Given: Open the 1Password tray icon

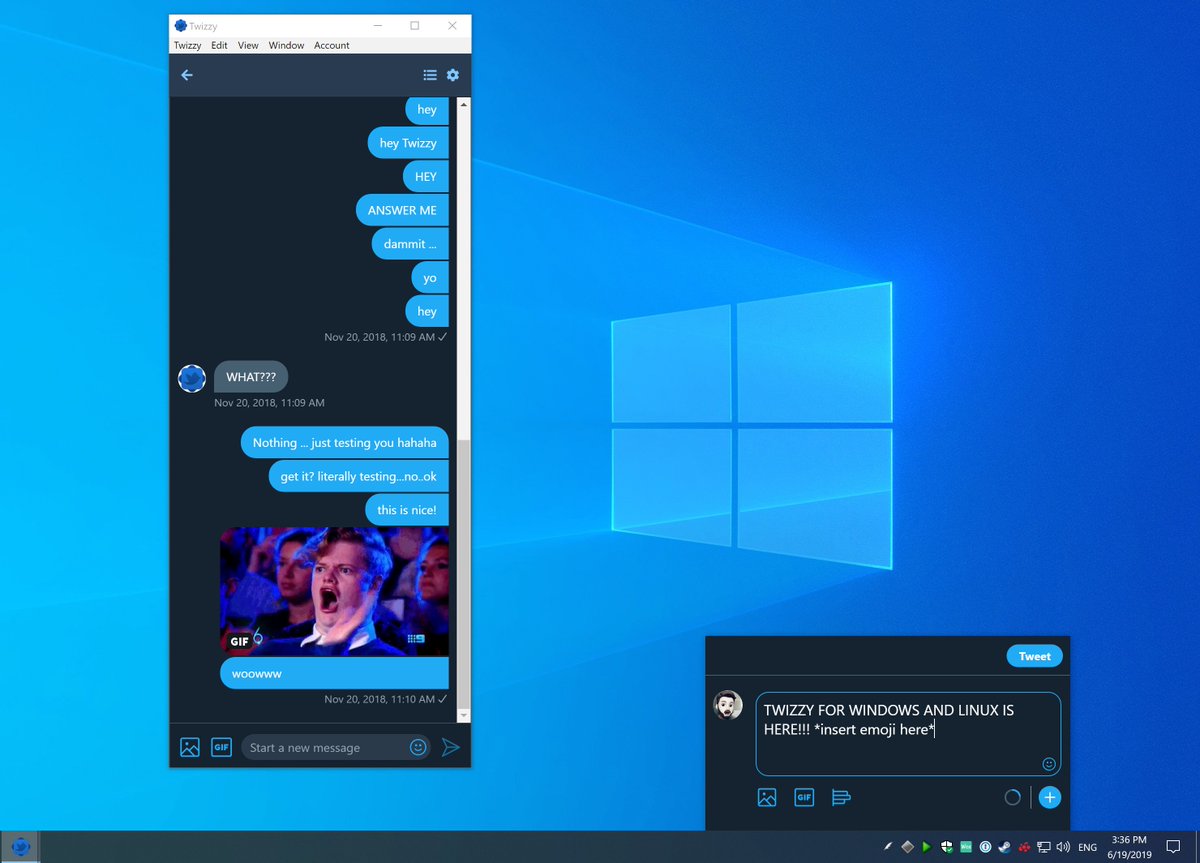Looking at the screenshot, I should [x=985, y=847].
